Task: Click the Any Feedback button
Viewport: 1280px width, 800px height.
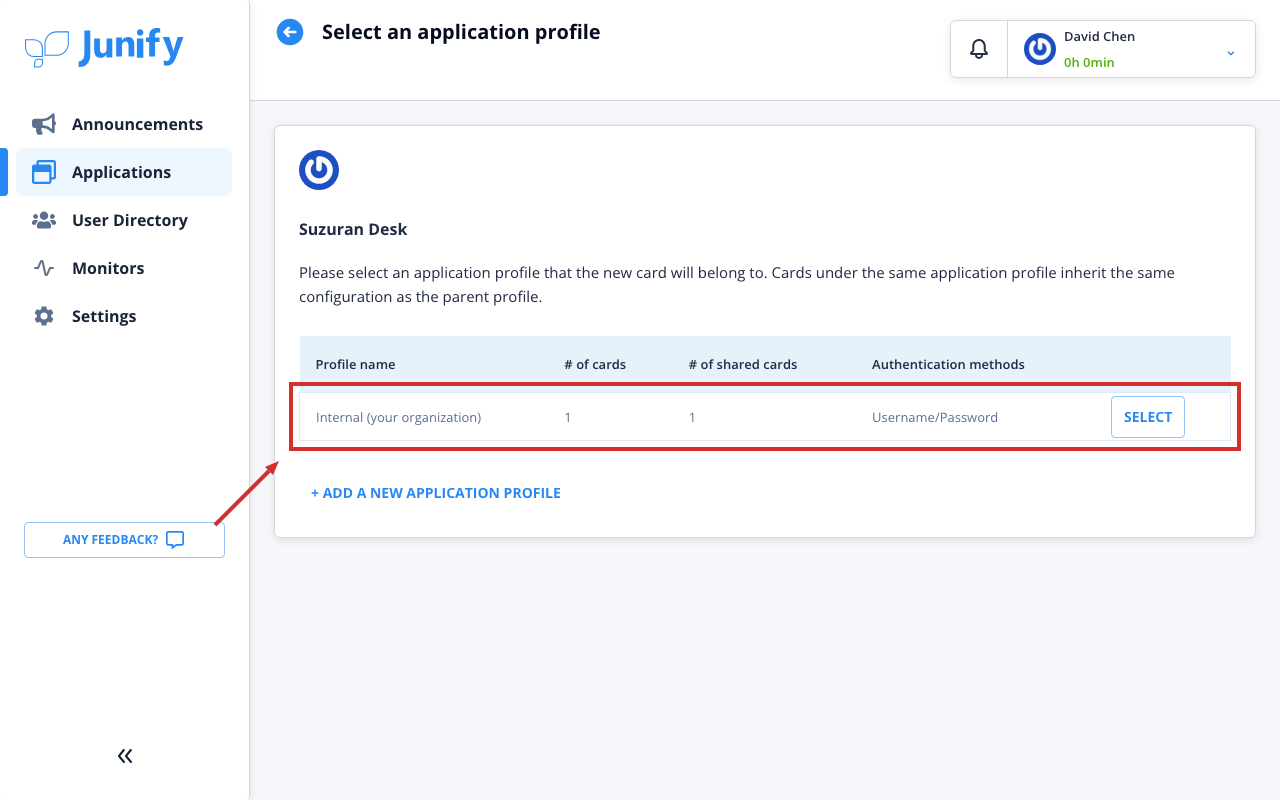Action: click(x=124, y=540)
